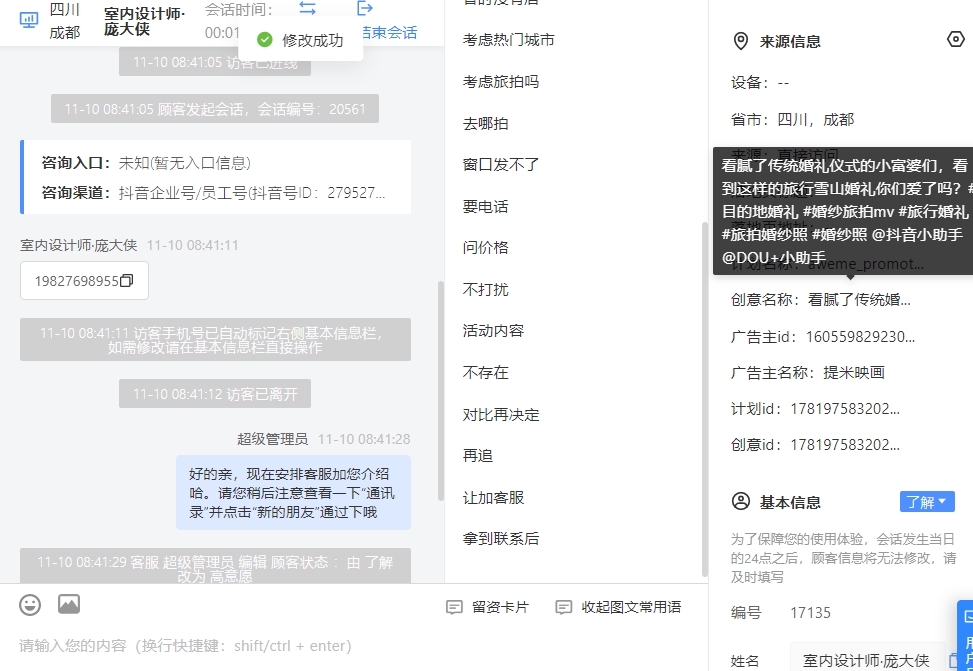This screenshot has height=671, width=973.
Task: Click the phone number 19827698955
Action: coord(76,281)
